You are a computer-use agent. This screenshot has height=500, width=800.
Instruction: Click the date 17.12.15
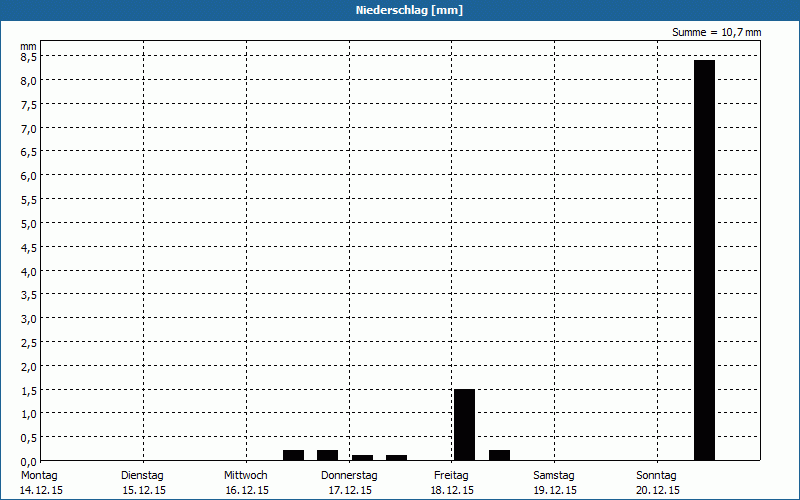coord(350,490)
